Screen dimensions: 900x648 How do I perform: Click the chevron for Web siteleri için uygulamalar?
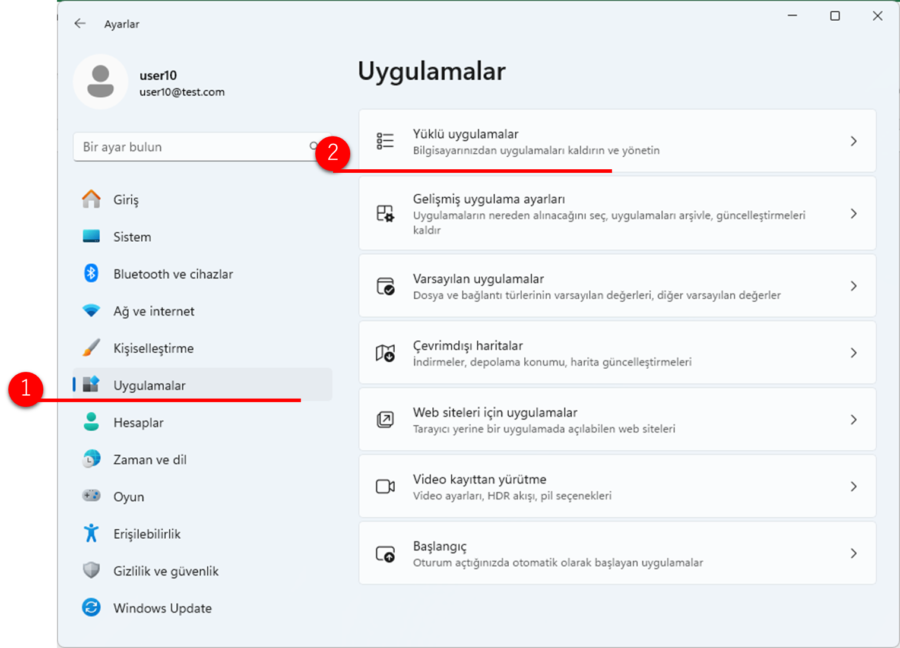854,420
